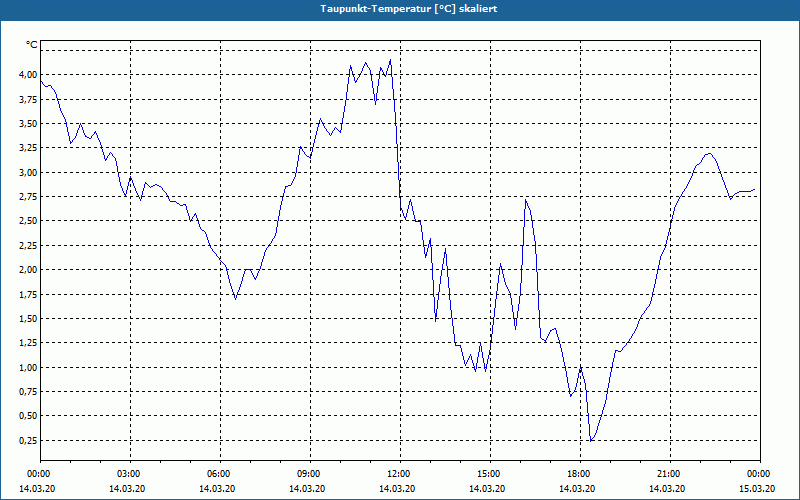800x500 pixels.
Task: Click the 3,25 y-axis label
Action: 28,148
